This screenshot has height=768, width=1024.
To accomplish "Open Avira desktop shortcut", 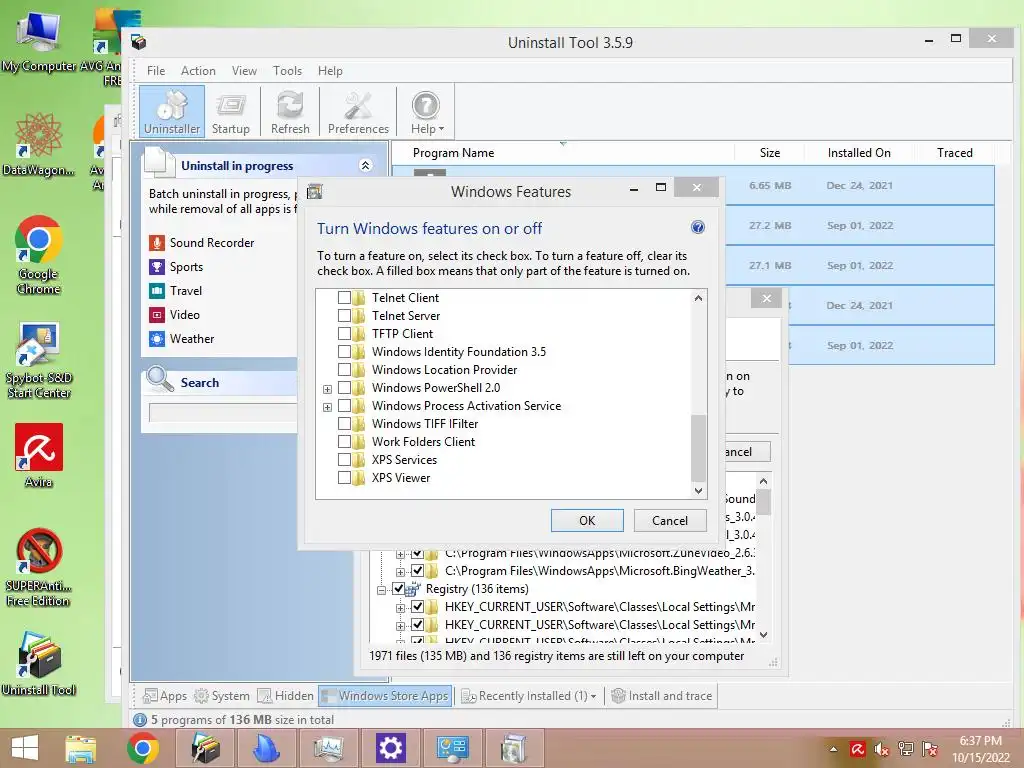I will 39,455.
